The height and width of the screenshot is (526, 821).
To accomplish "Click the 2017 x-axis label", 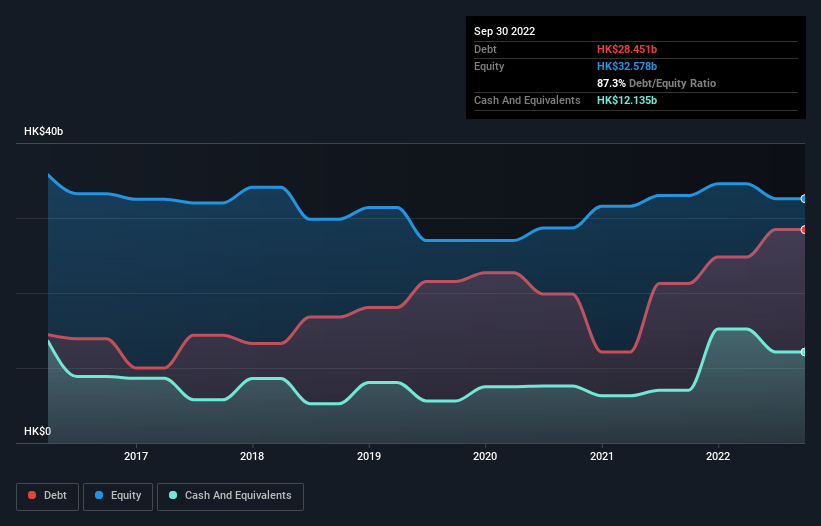I will click(136, 456).
